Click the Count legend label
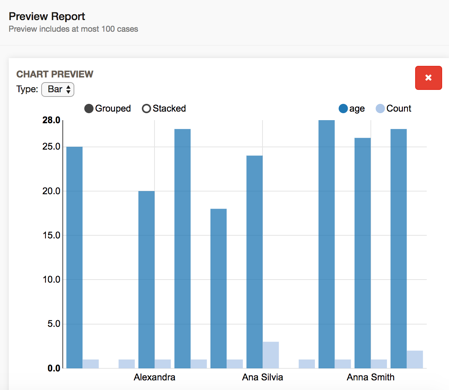Screen dimensions: 449x390 coord(399,109)
